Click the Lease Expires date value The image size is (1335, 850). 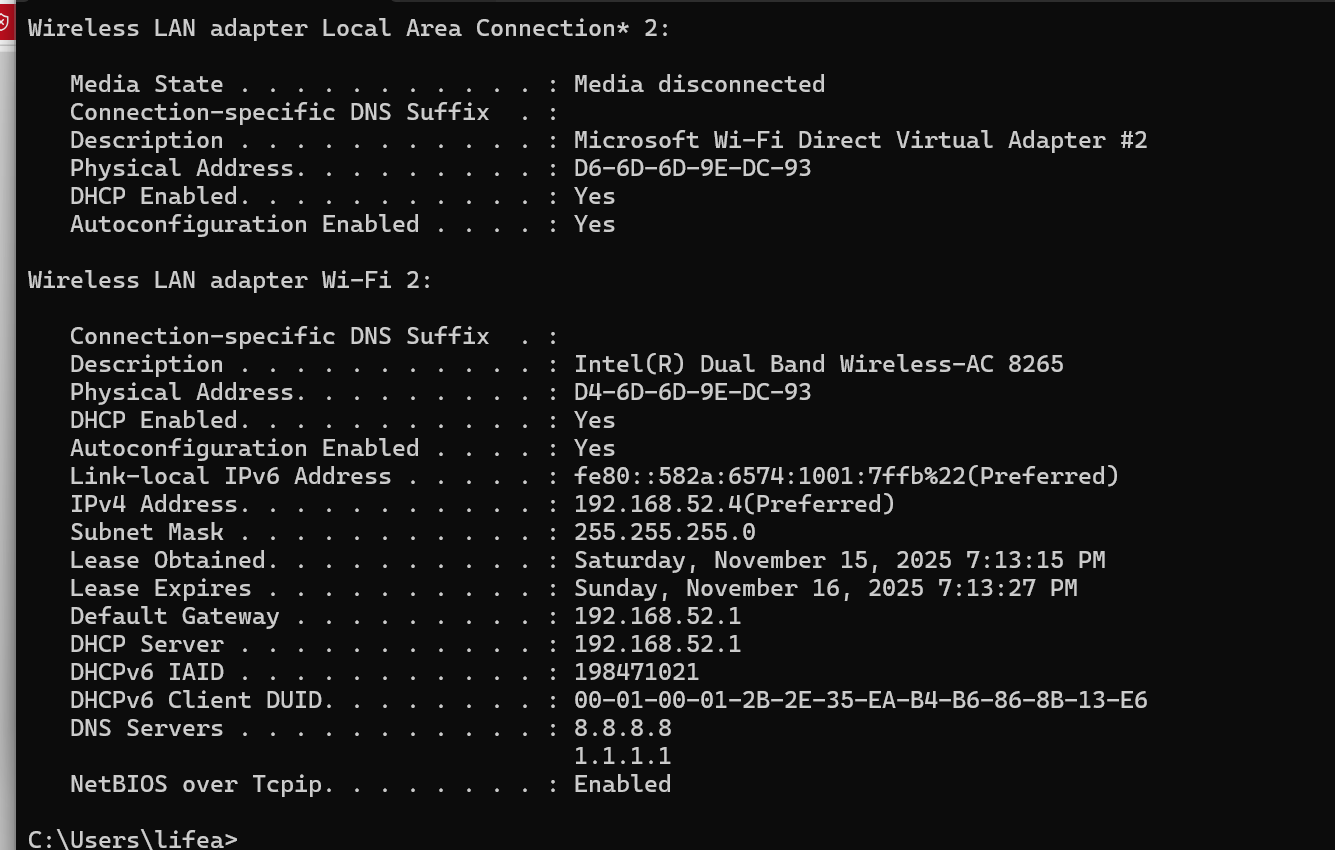(825, 588)
